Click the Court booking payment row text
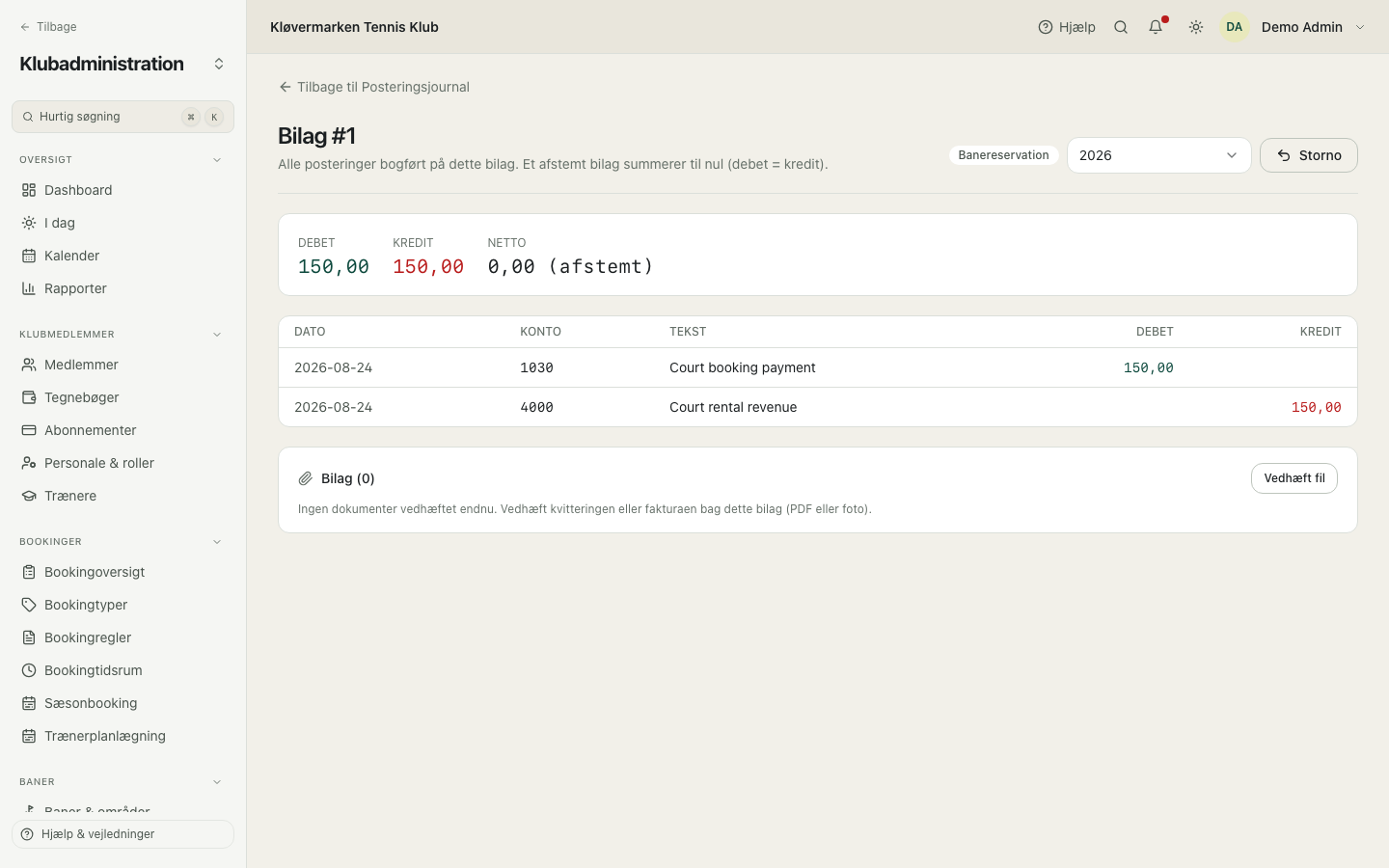The width and height of the screenshot is (1389, 868). (x=743, y=367)
